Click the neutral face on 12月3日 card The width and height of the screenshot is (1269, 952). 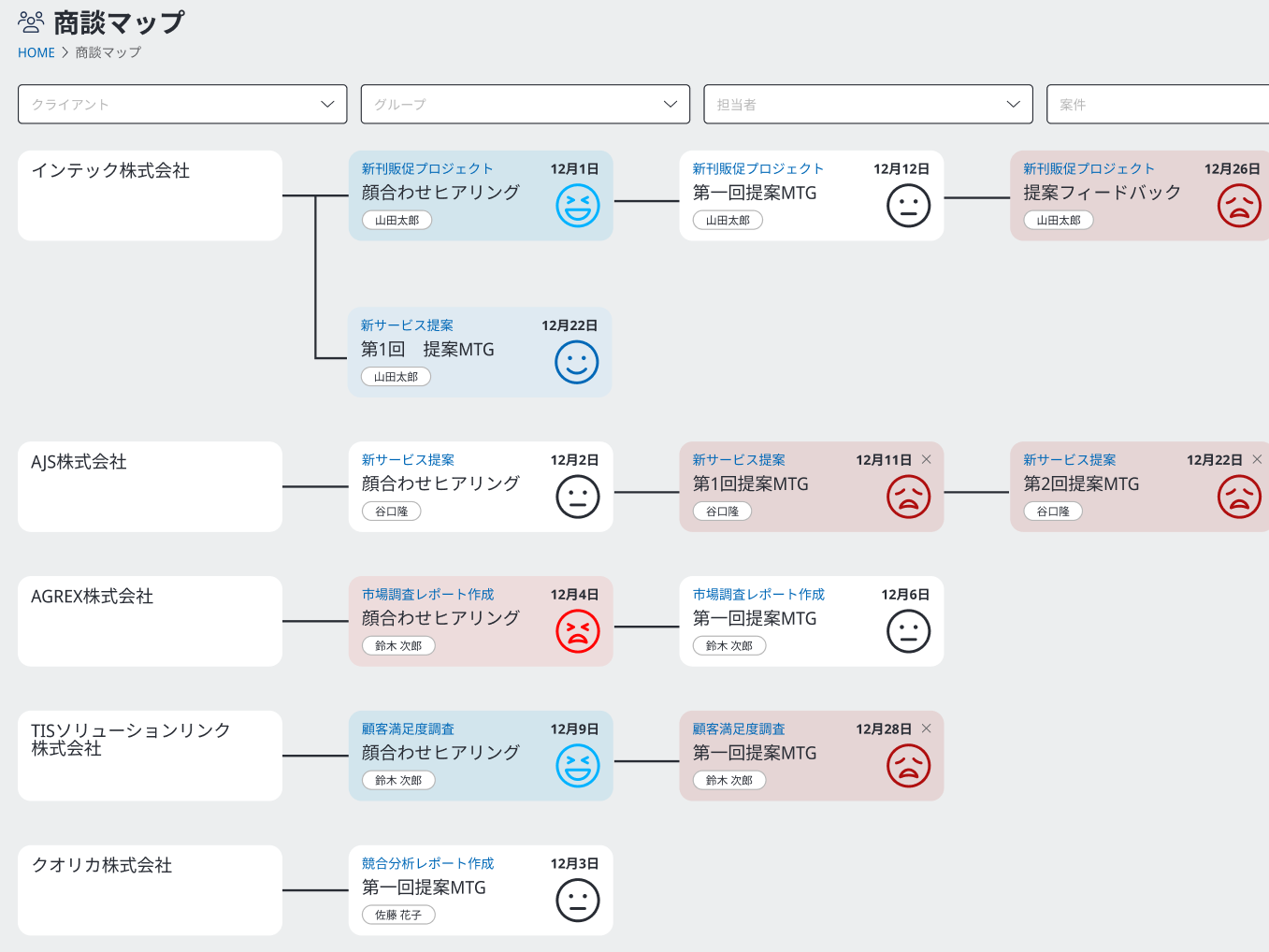tap(578, 901)
